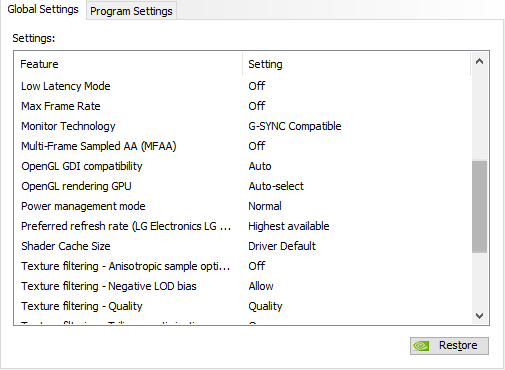
Task: Click the scroll up arrow in settings list
Action: click(479, 61)
